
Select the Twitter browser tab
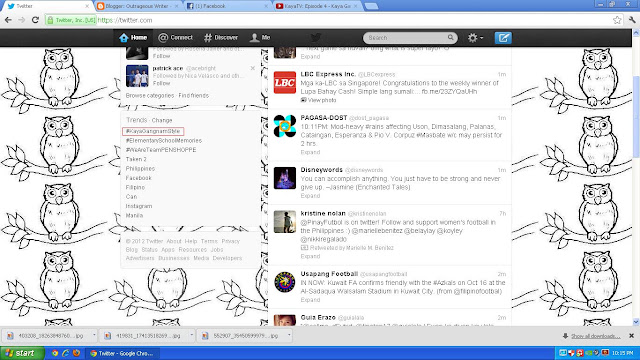tap(47, 6)
